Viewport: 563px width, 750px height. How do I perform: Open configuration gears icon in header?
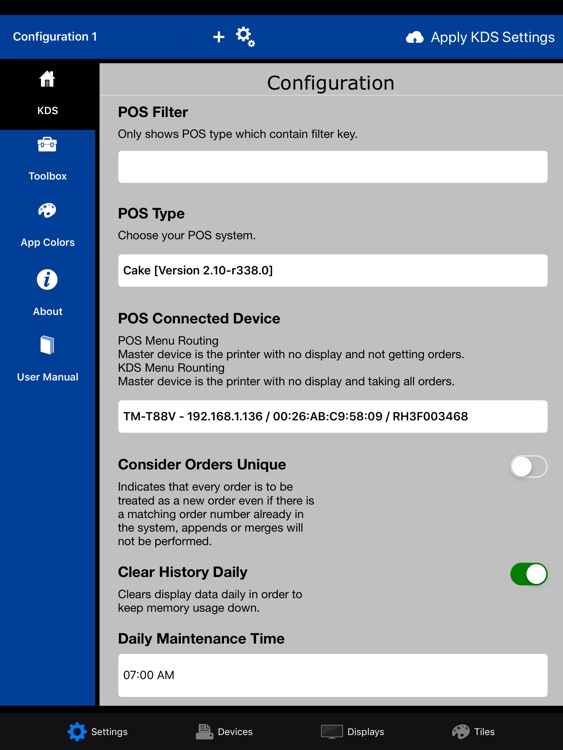(x=245, y=36)
